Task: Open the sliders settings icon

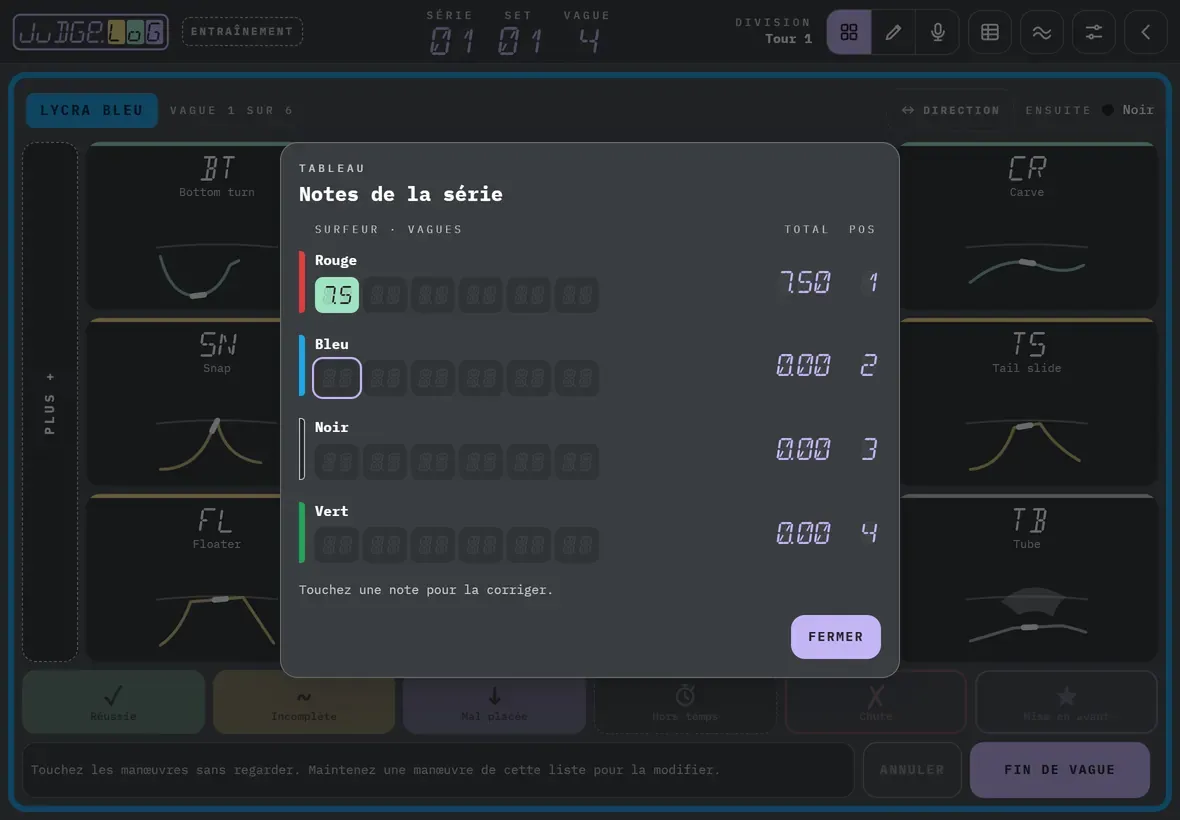Action: click(x=1093, y=32)
